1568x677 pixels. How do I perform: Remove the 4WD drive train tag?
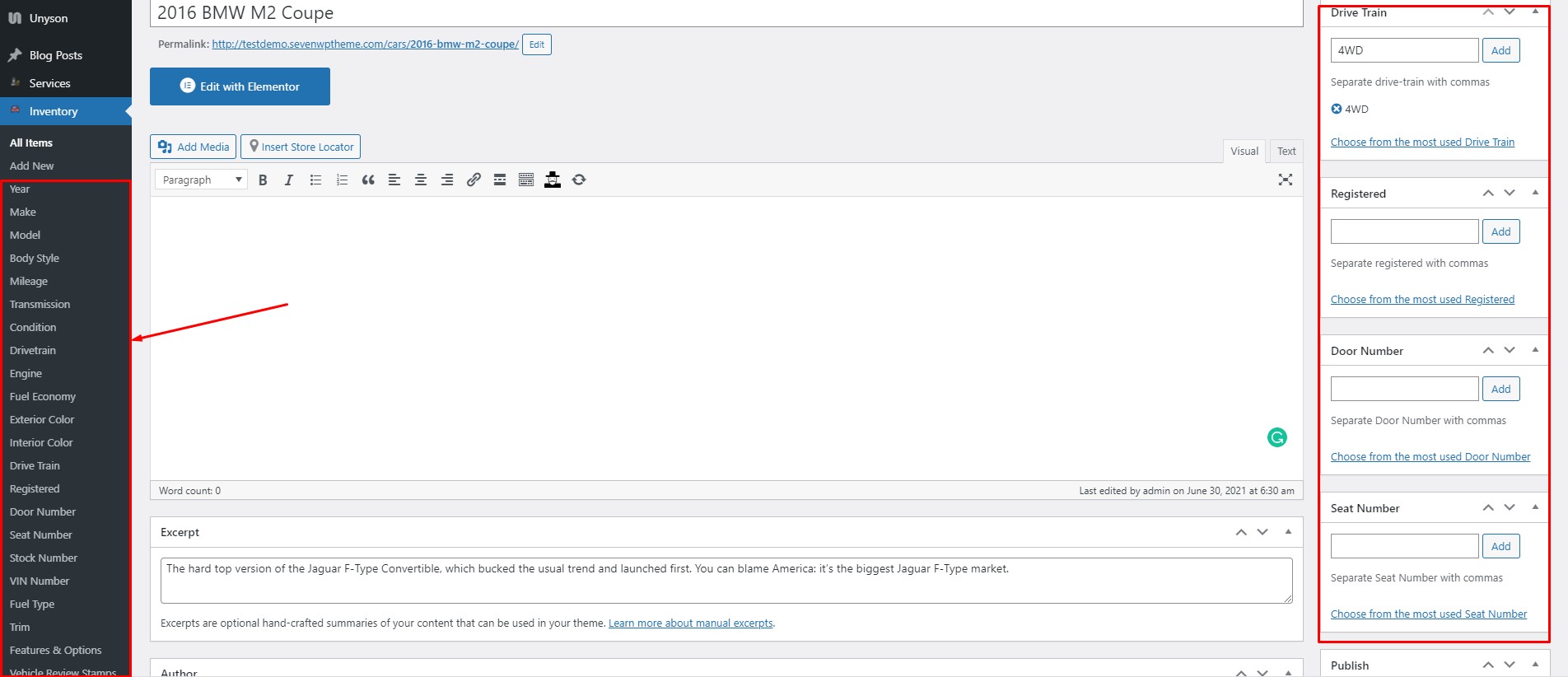pos(1337,109)
